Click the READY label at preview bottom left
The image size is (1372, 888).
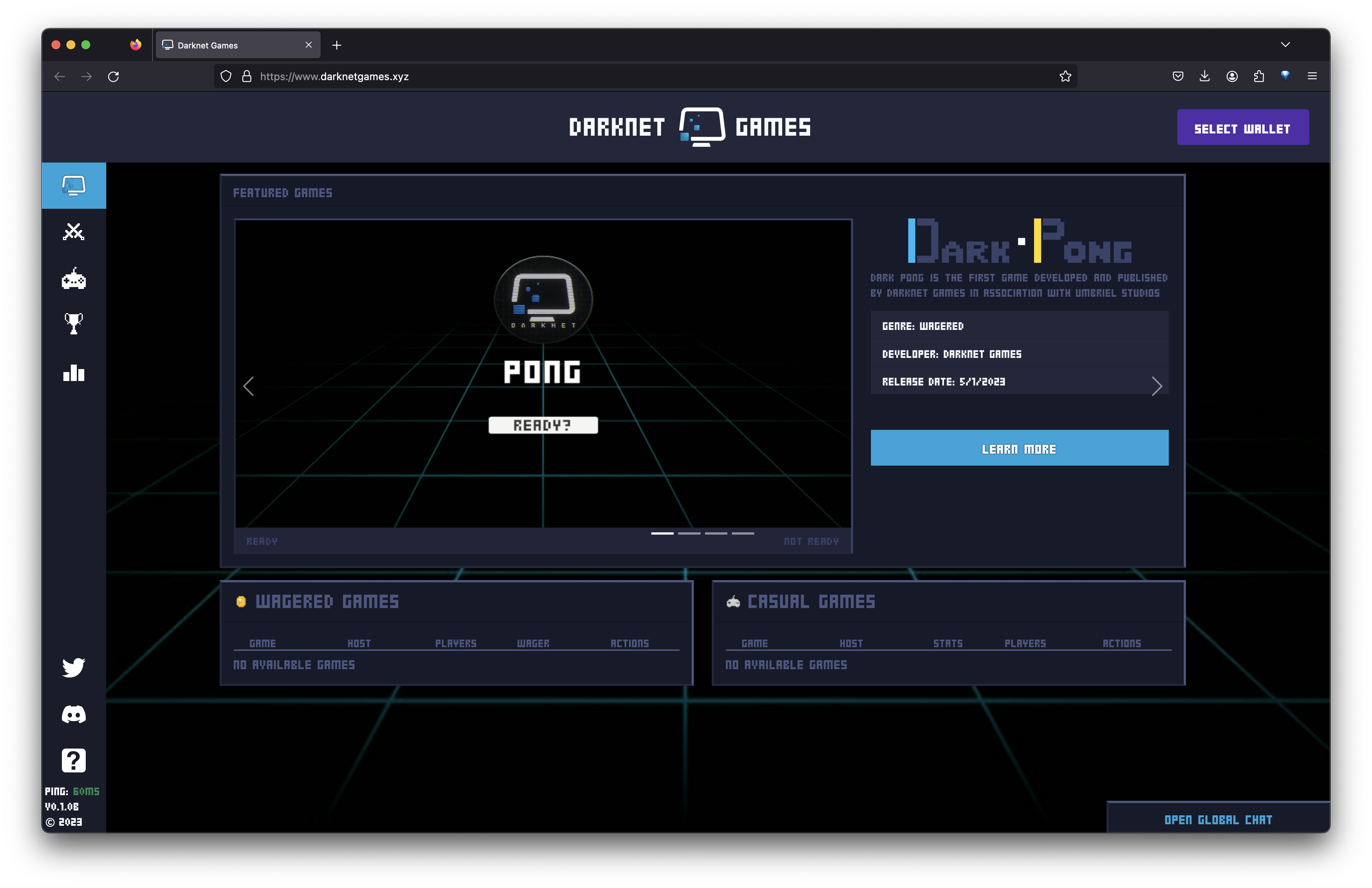point(262,541)
